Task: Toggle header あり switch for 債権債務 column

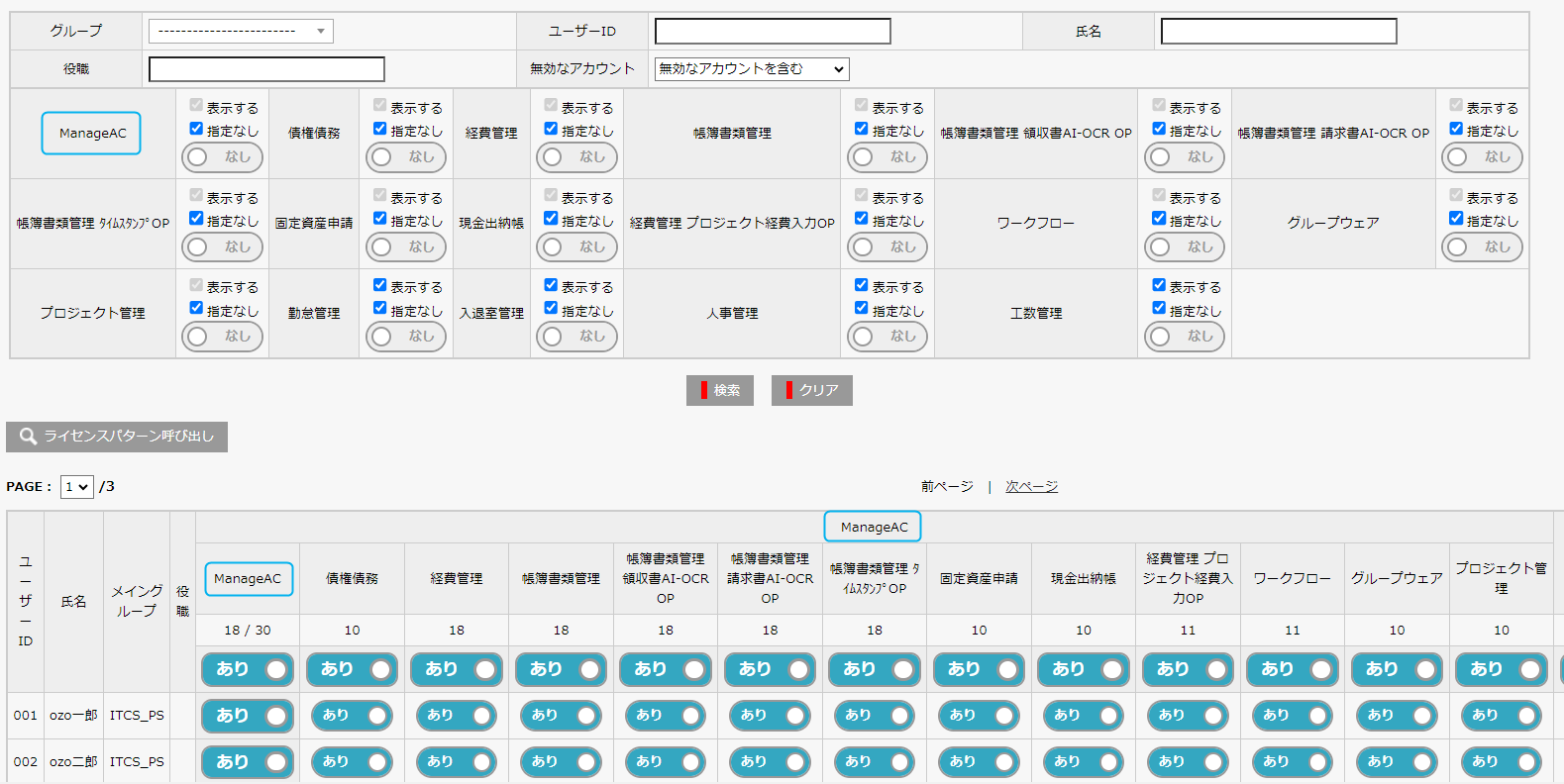Action: (352, 670)
